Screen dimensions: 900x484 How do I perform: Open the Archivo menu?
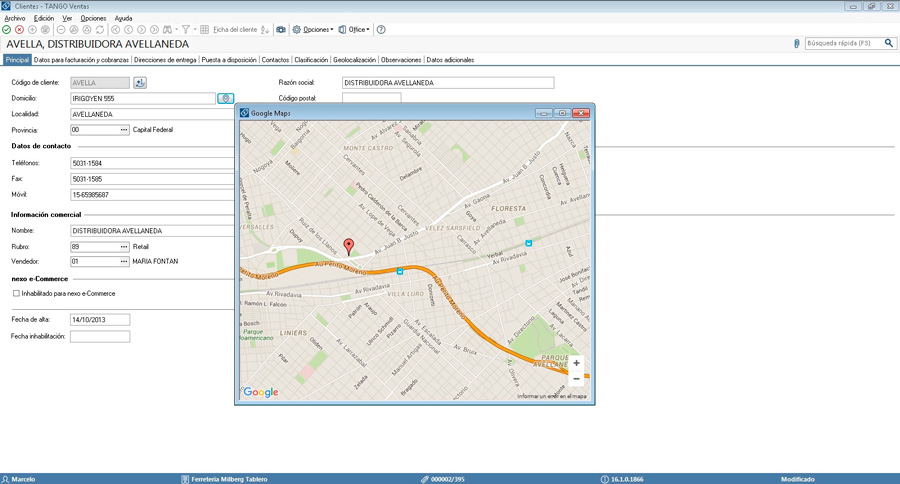coord(15,18)
